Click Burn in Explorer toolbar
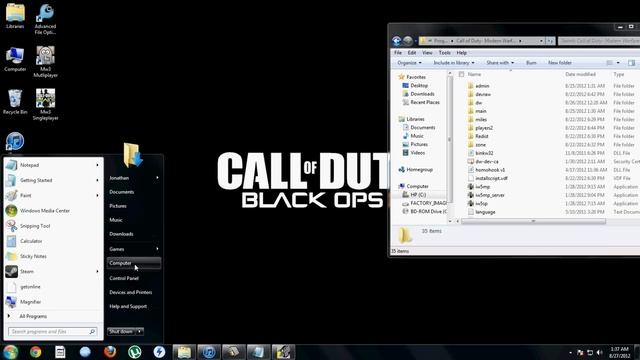The image size is (640, 360). (531, 63)
